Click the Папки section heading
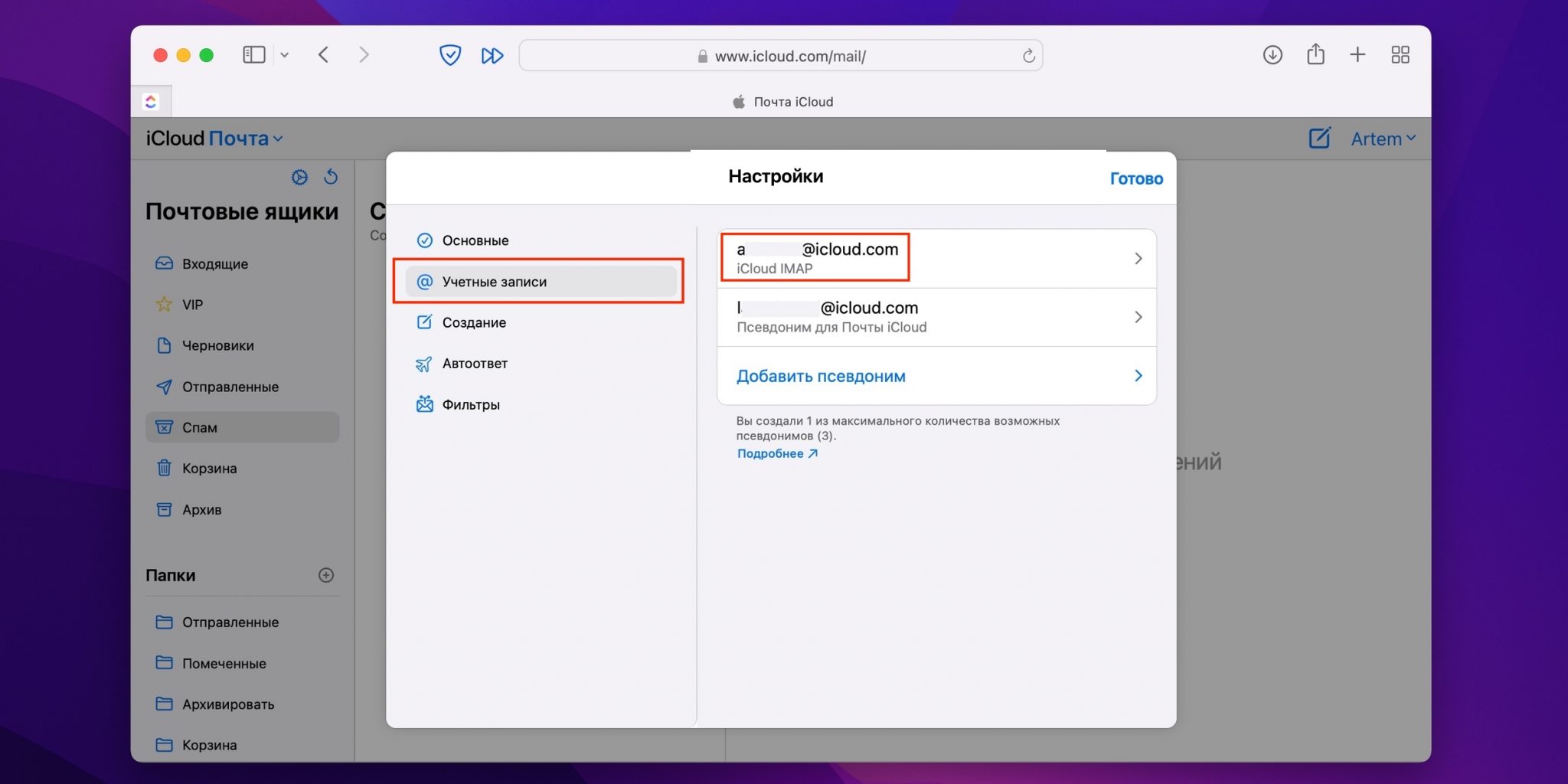This screenshot has width=1568, height=784. click(x=171, y=575)
